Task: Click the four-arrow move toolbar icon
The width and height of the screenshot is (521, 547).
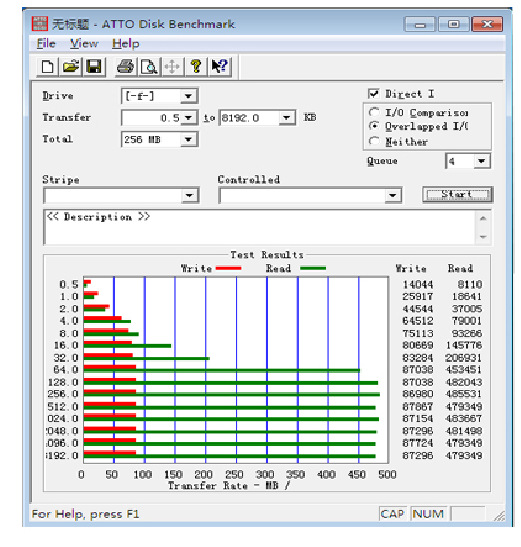Action: [x=172, y=66]
